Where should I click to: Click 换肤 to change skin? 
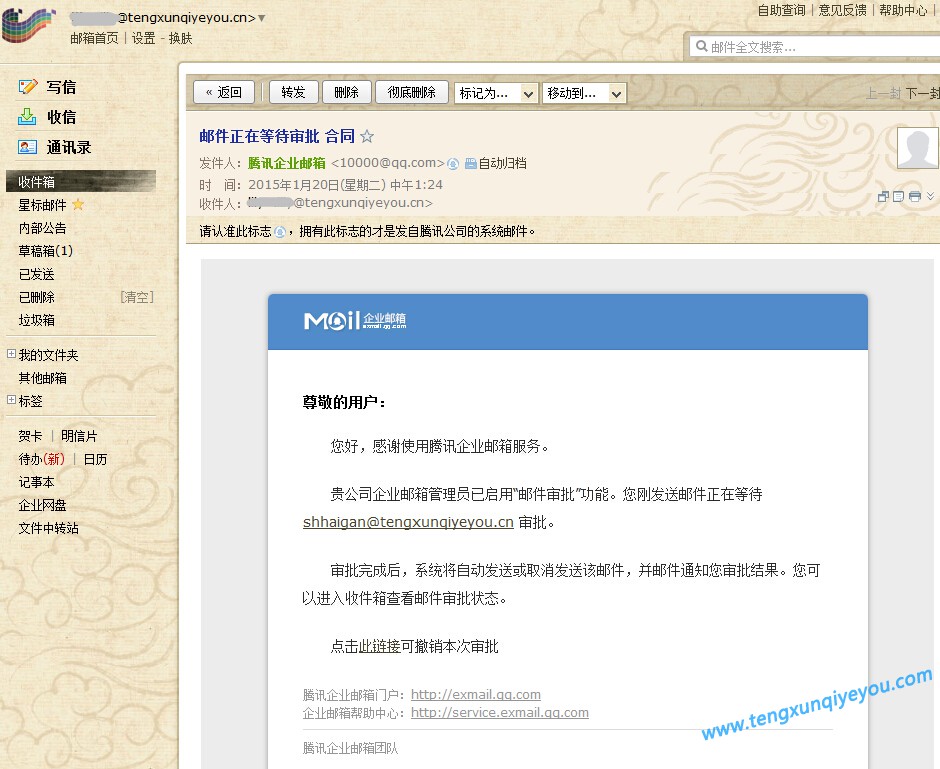pyautogui.click(x=180, y=38)
